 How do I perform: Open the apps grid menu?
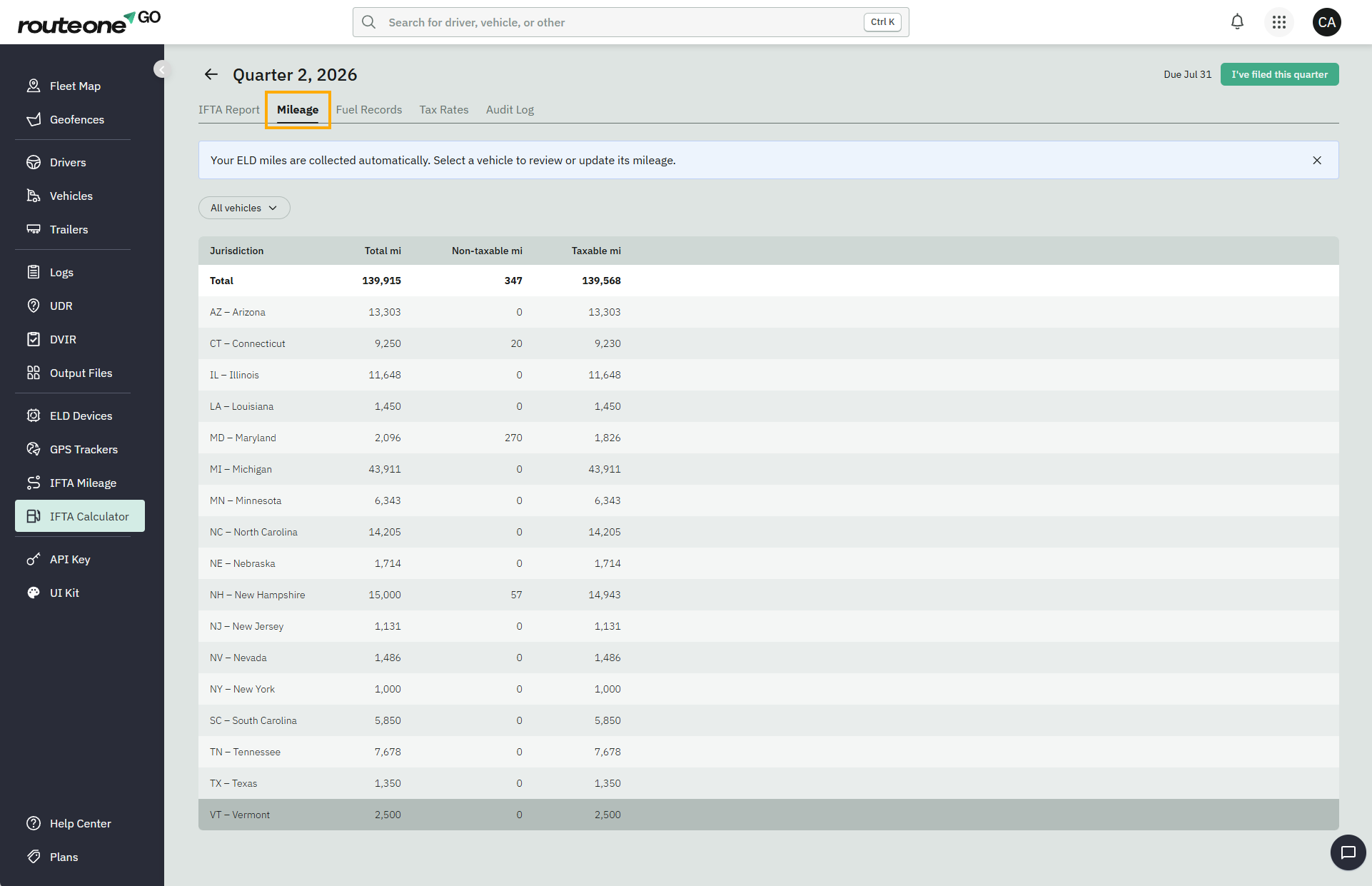[1279, 22]
